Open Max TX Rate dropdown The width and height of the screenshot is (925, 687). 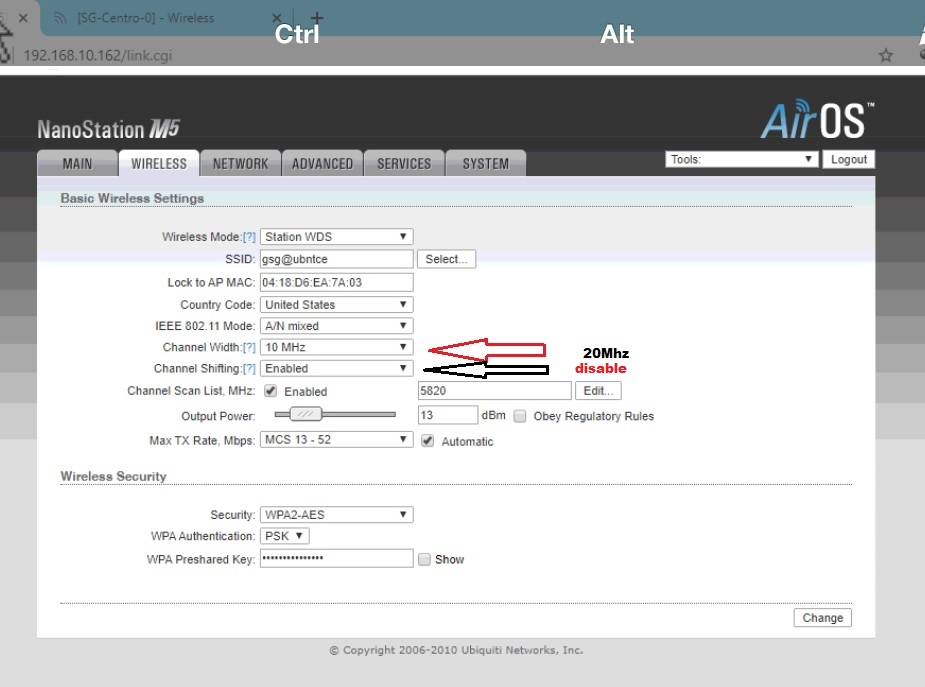coord(336,439)
